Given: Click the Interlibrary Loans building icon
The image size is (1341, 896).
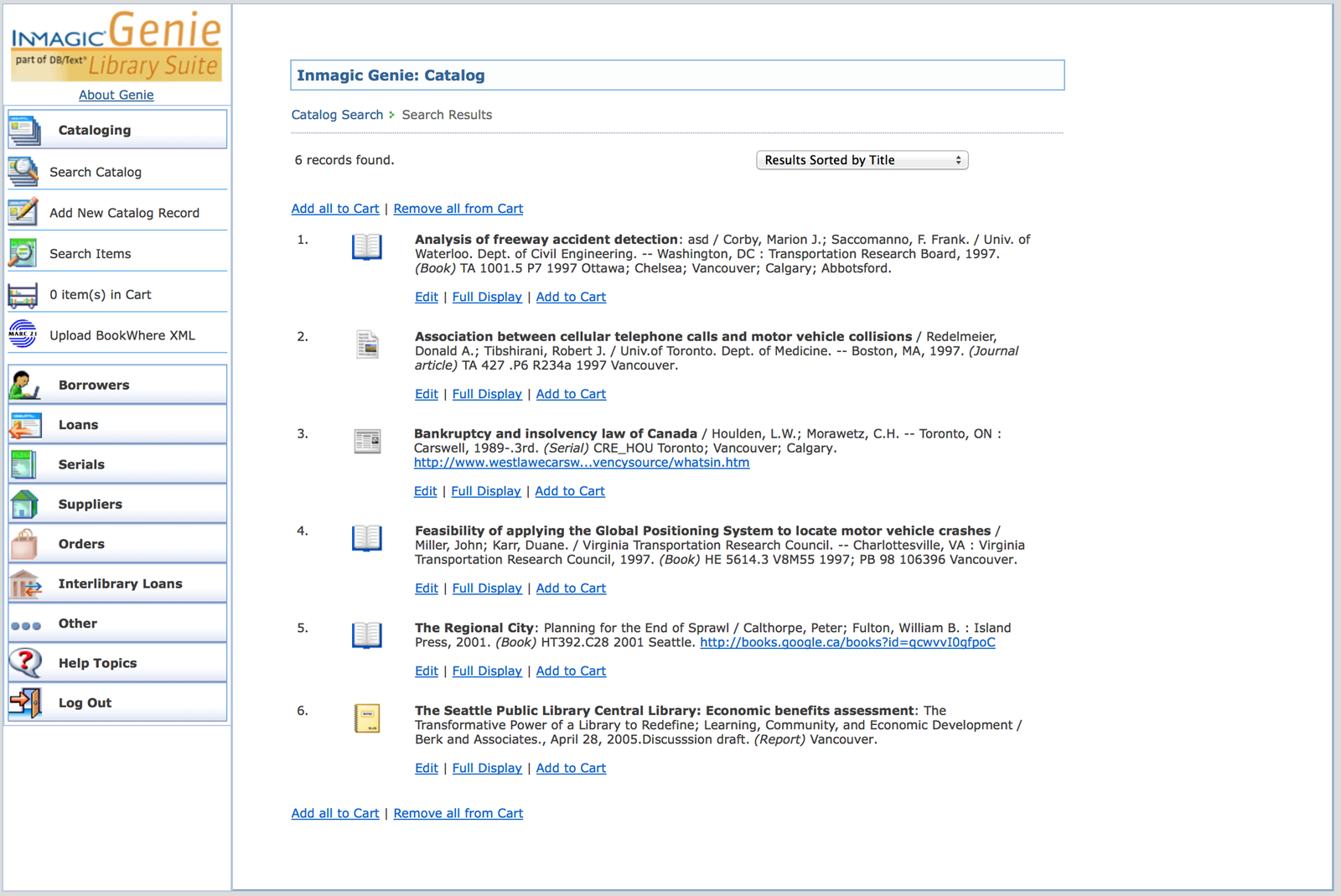Looking at the screenshot, I should [x=25, y=583].
